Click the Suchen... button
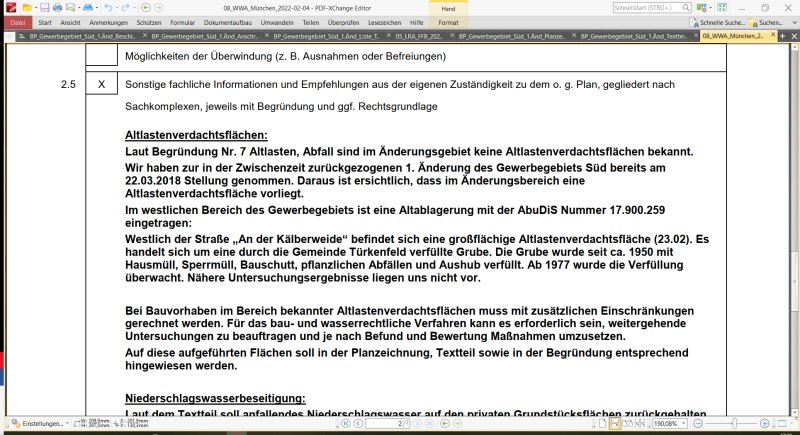Screen dimensions: 800x435 point(766,22)
